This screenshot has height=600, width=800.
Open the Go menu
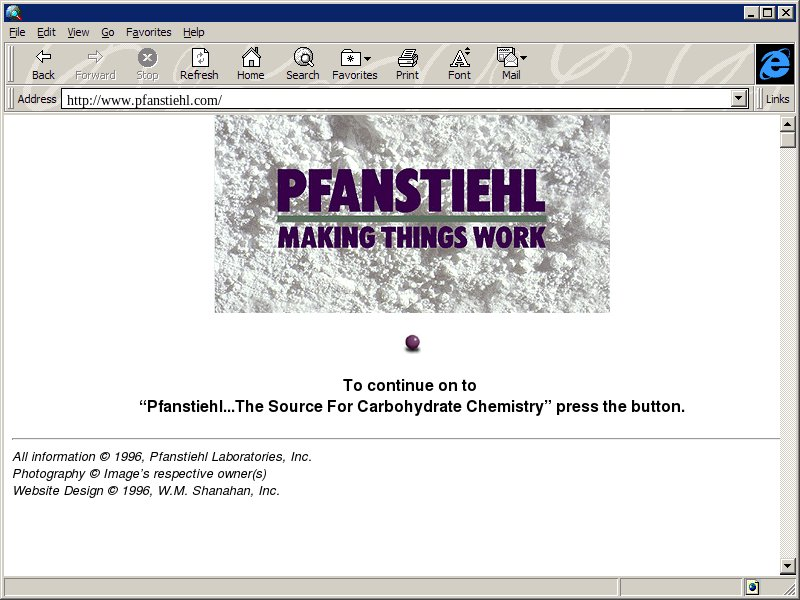107,32
